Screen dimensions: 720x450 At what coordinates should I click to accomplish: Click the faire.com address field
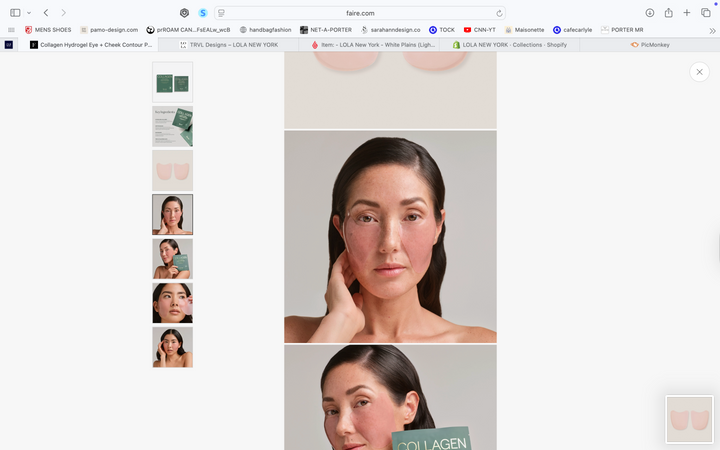pos(360,13)
